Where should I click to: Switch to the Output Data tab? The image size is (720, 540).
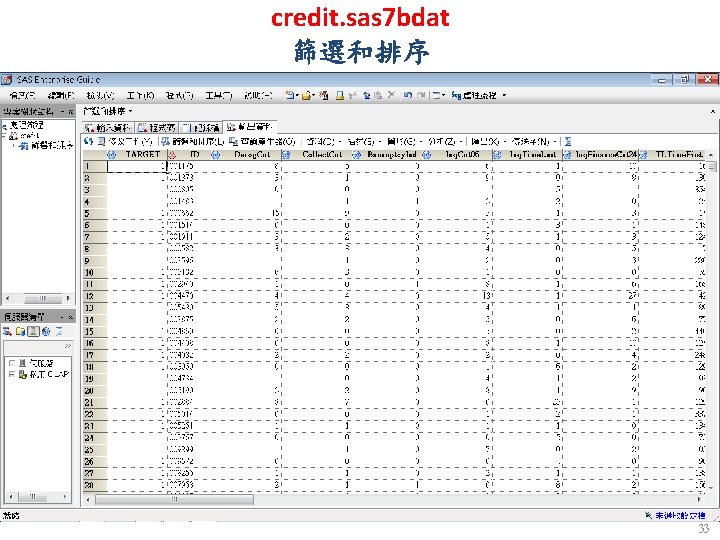tap(249, 127)
